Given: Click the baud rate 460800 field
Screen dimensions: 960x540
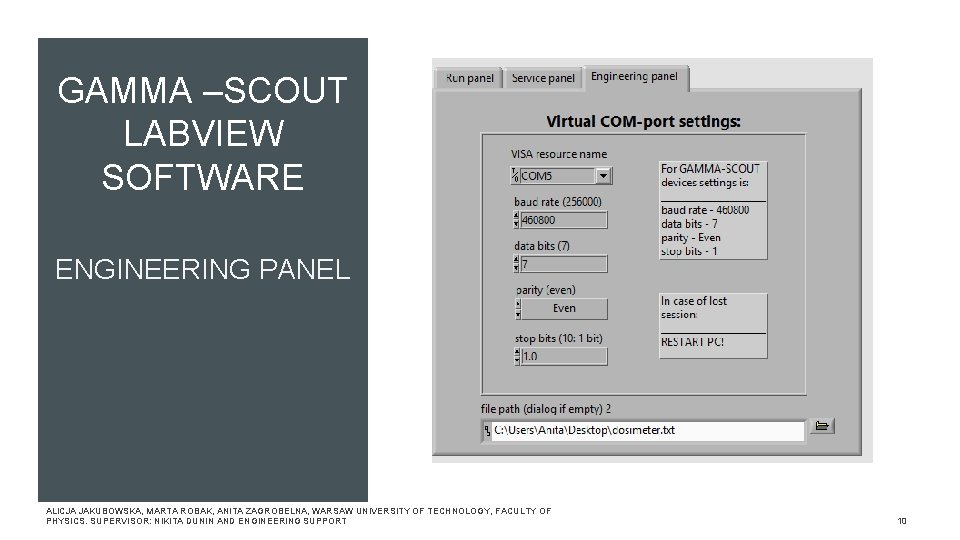Looking at the screenshot, I should [564, 220].
